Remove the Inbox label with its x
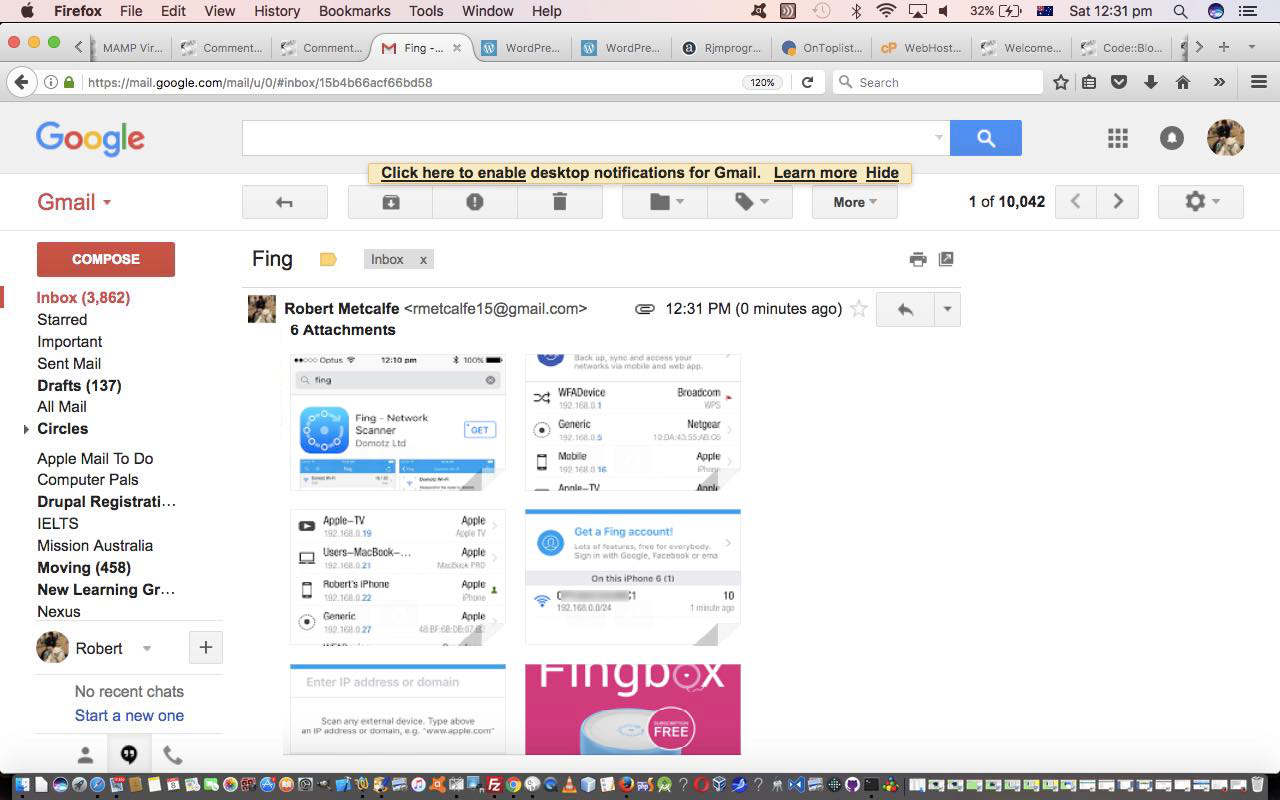Screen dimensions: 1280x800 [x=423, y=260]
